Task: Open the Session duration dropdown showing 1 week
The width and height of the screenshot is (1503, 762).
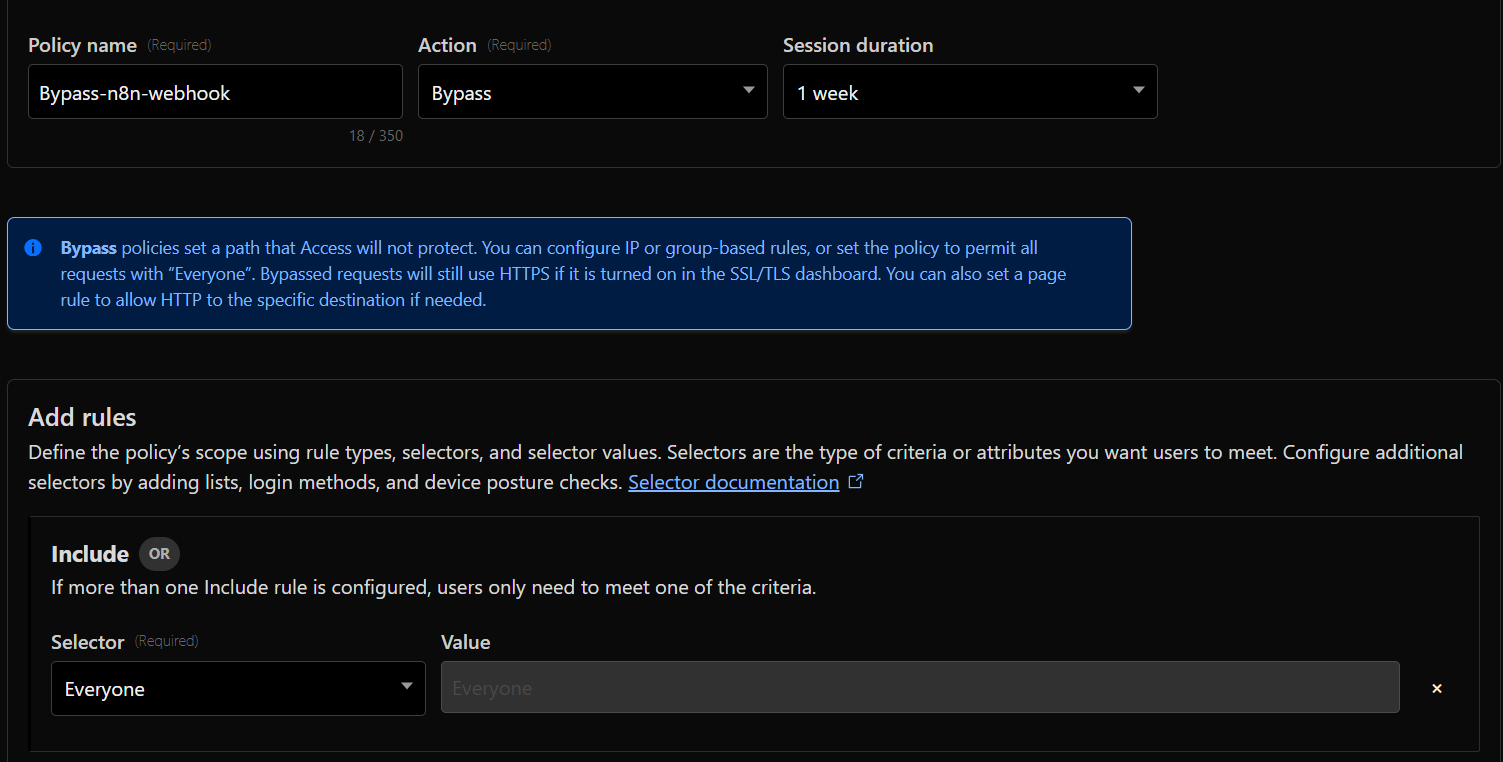Action: click(969, 93)
